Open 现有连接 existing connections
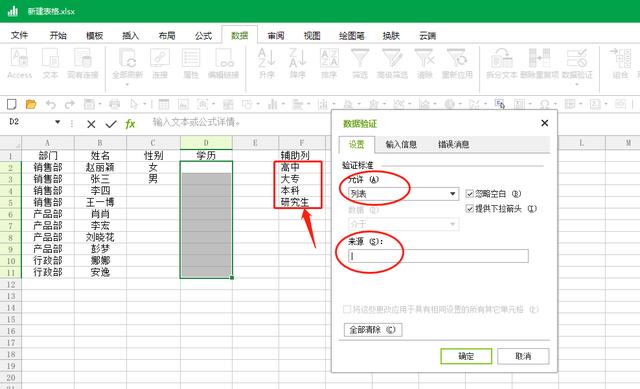The width and height of the screenshot is (640, 389). pyautogui.click(x=82, y=63)
